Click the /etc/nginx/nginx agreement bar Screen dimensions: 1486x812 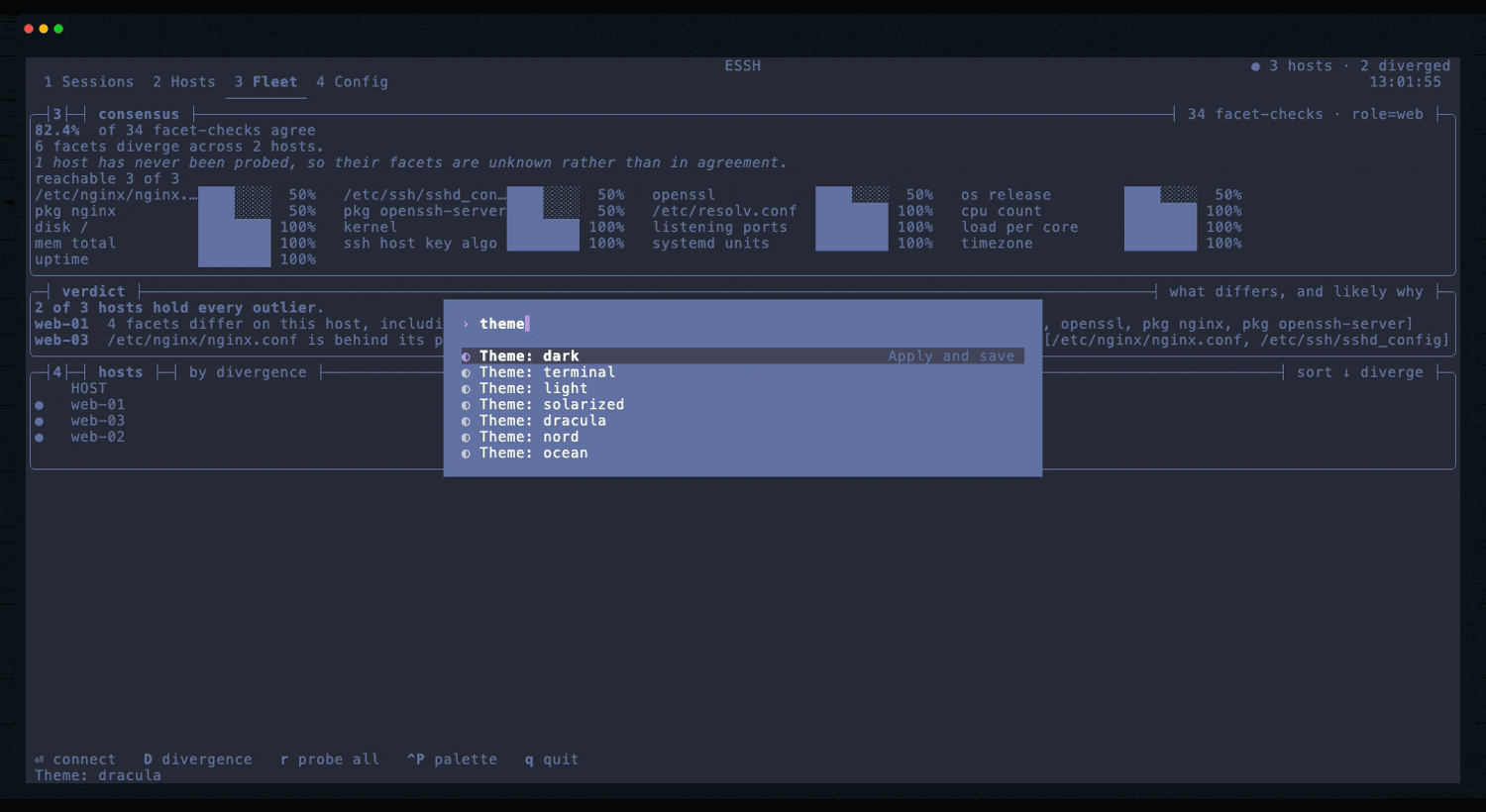pos(235,195)
